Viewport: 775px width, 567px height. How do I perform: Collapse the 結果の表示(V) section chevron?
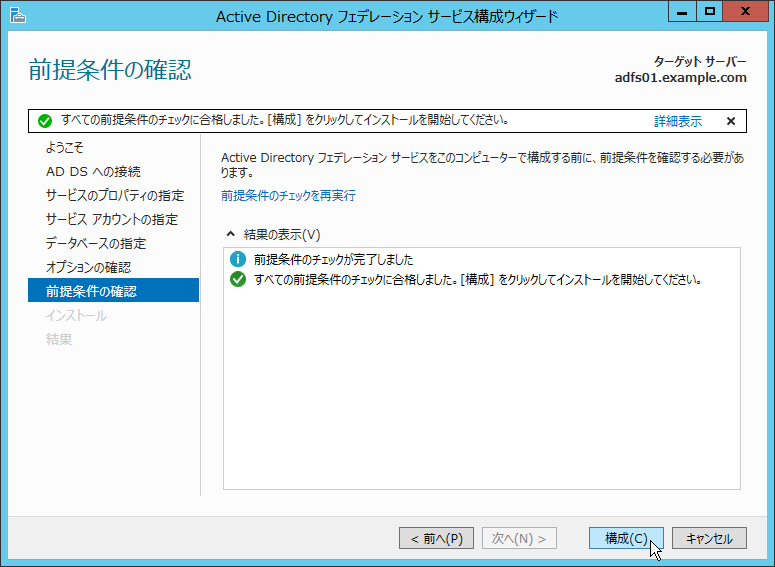pyautogui.click(x=230, y=234)
